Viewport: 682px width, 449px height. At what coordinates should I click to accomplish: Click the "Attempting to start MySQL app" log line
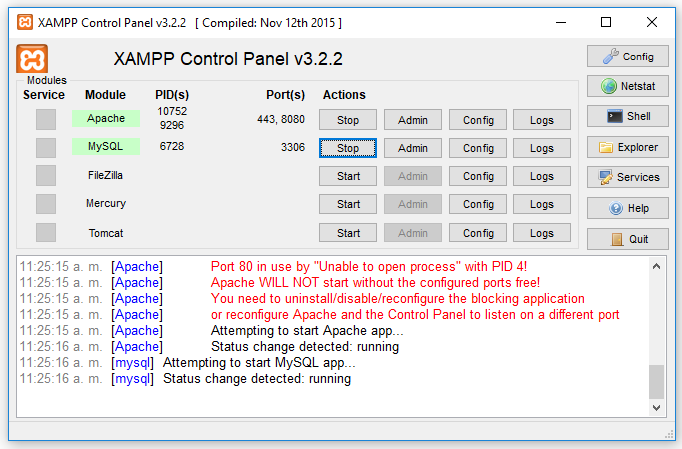pos(259,362)
